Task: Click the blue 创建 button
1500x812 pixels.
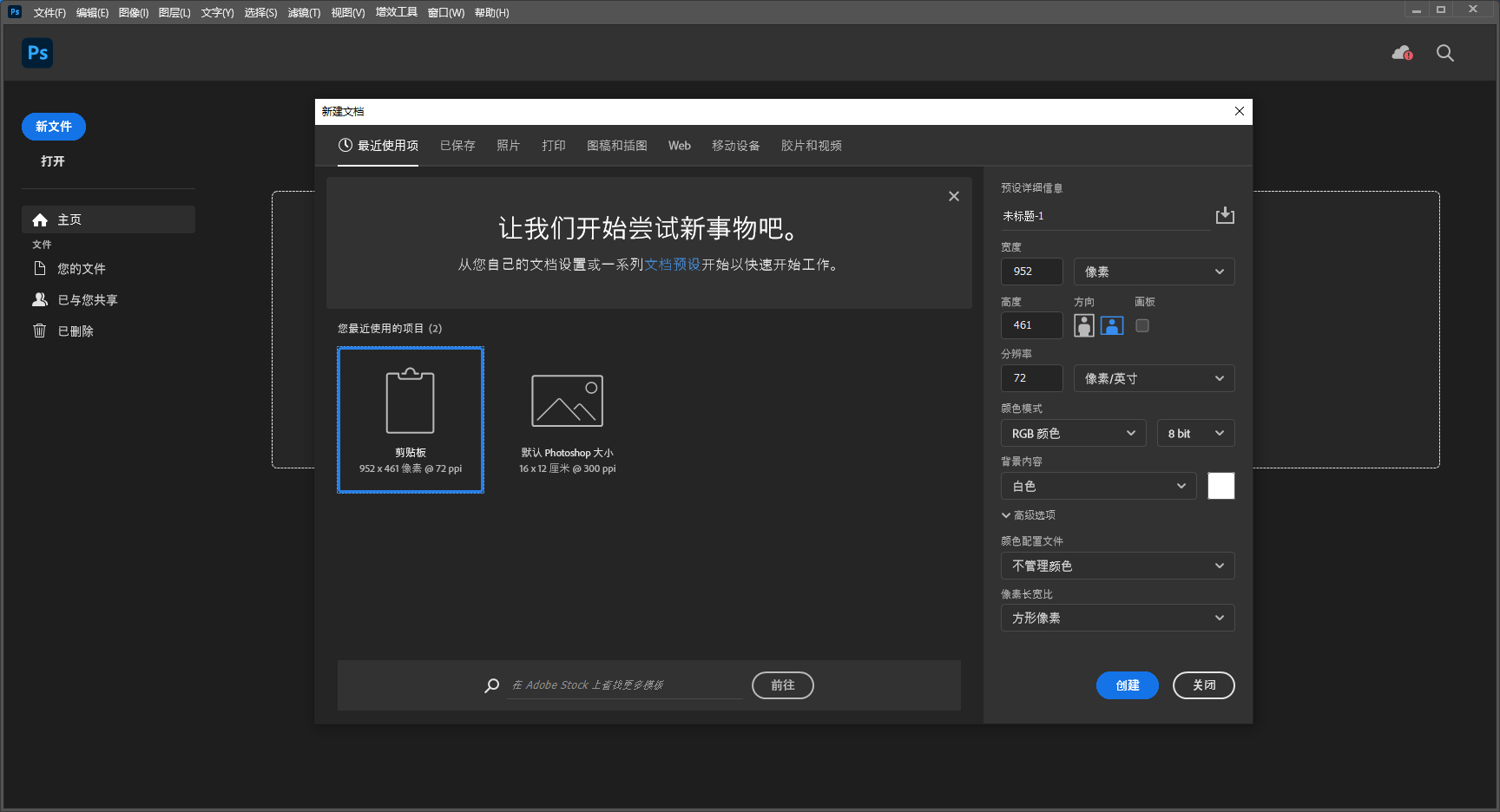Action: [1127, 685]
